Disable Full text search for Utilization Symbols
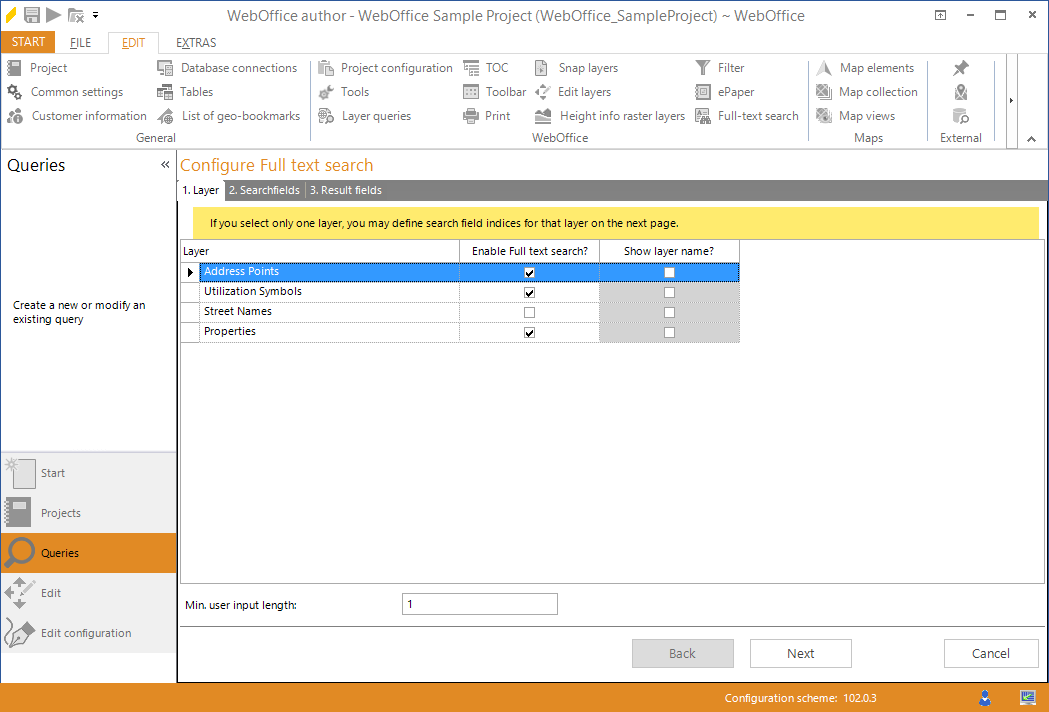Viewport: 1049px width, 712px height. click(x=528, y=291)
